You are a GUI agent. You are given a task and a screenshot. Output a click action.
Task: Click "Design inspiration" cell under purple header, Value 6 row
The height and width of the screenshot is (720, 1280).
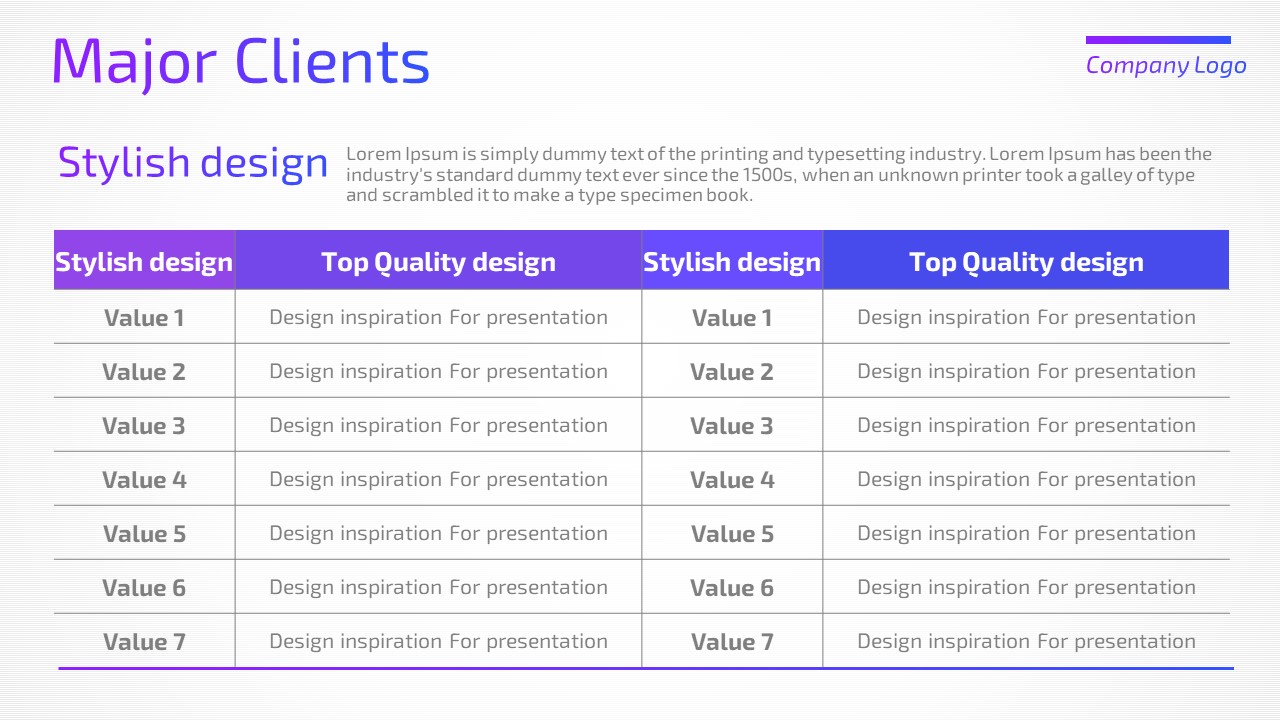click(x=438, y=588)
